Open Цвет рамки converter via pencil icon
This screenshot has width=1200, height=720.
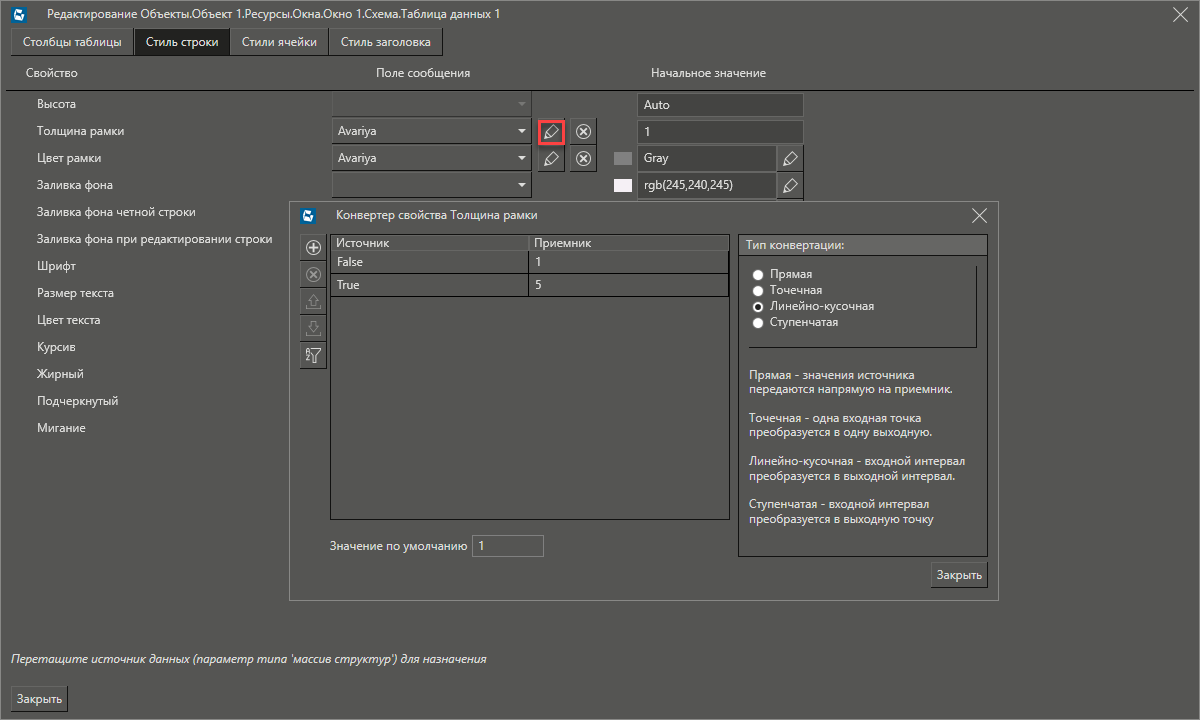551,158
